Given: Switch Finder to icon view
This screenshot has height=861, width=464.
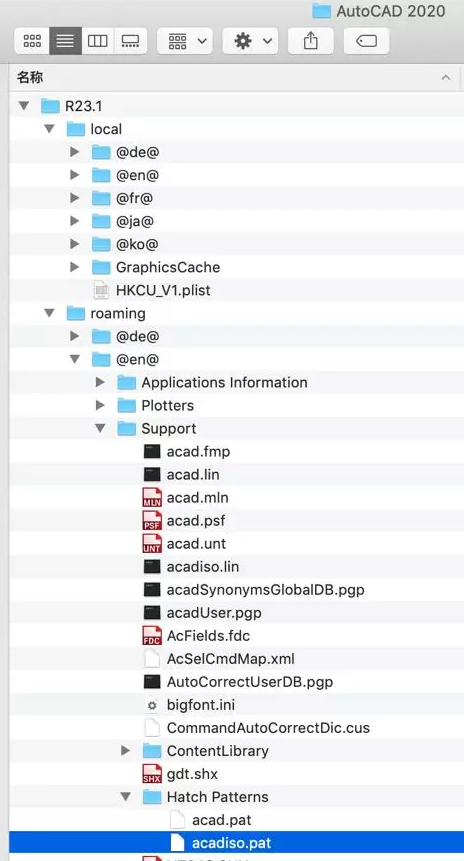Looking at the screenshot, I should [32, 41].
